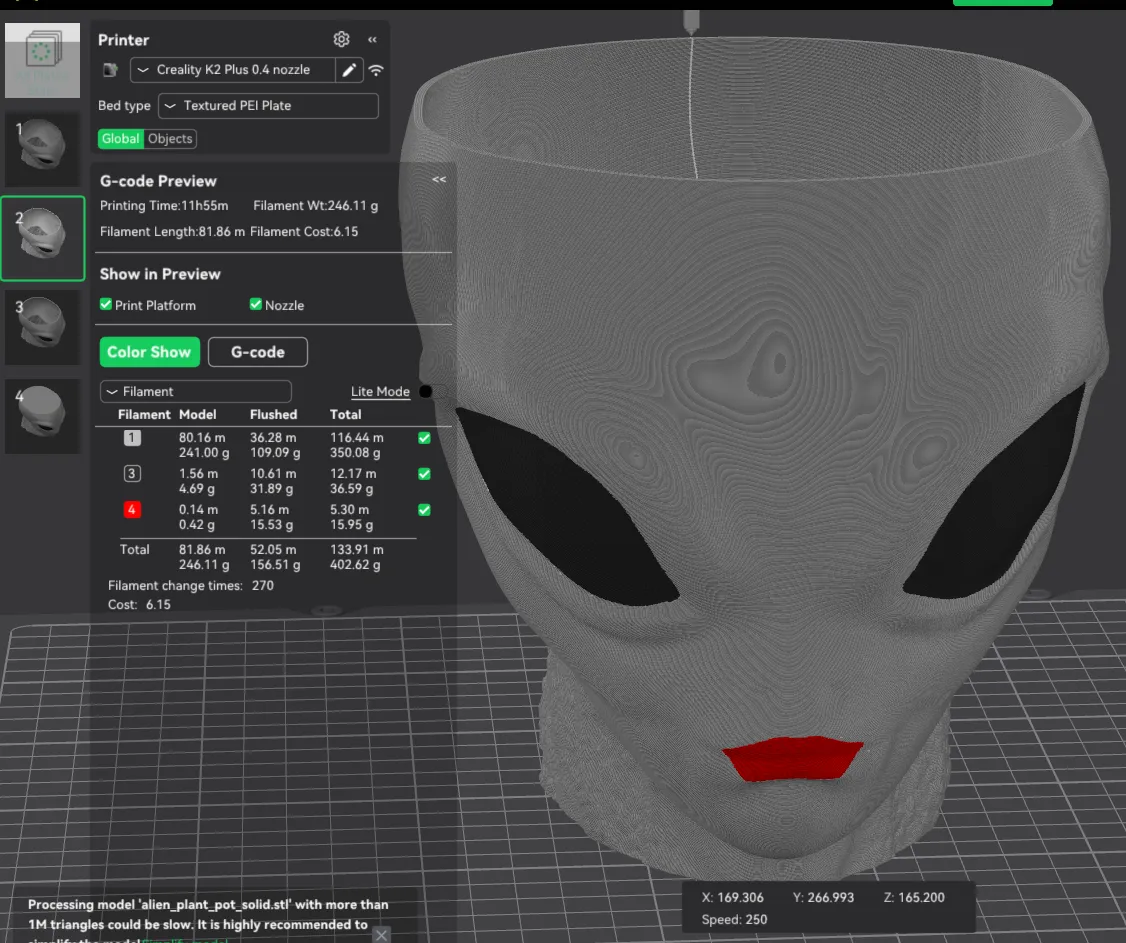
Task: Click the red lips on the alien model
Action: pos(792,758)
